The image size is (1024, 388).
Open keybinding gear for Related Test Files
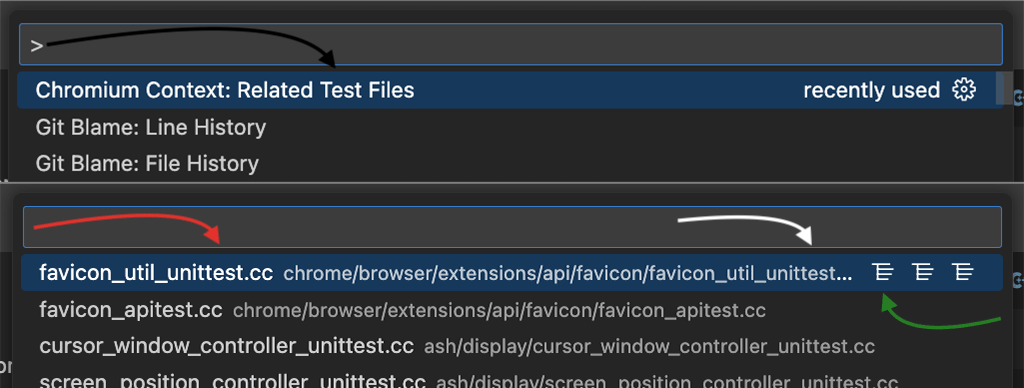[x=964, y=90]
